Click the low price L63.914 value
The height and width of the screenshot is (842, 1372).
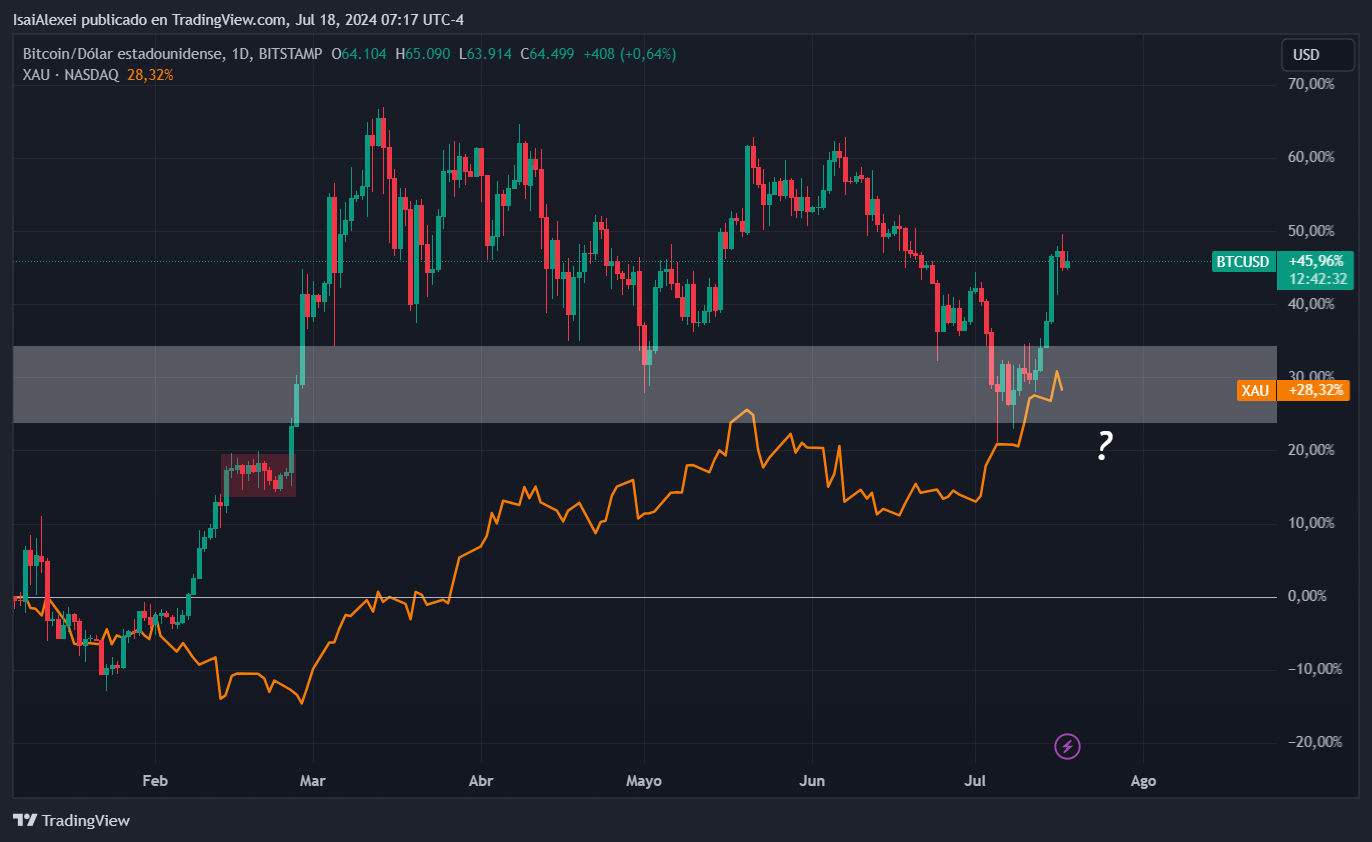[x=486, y=54]
